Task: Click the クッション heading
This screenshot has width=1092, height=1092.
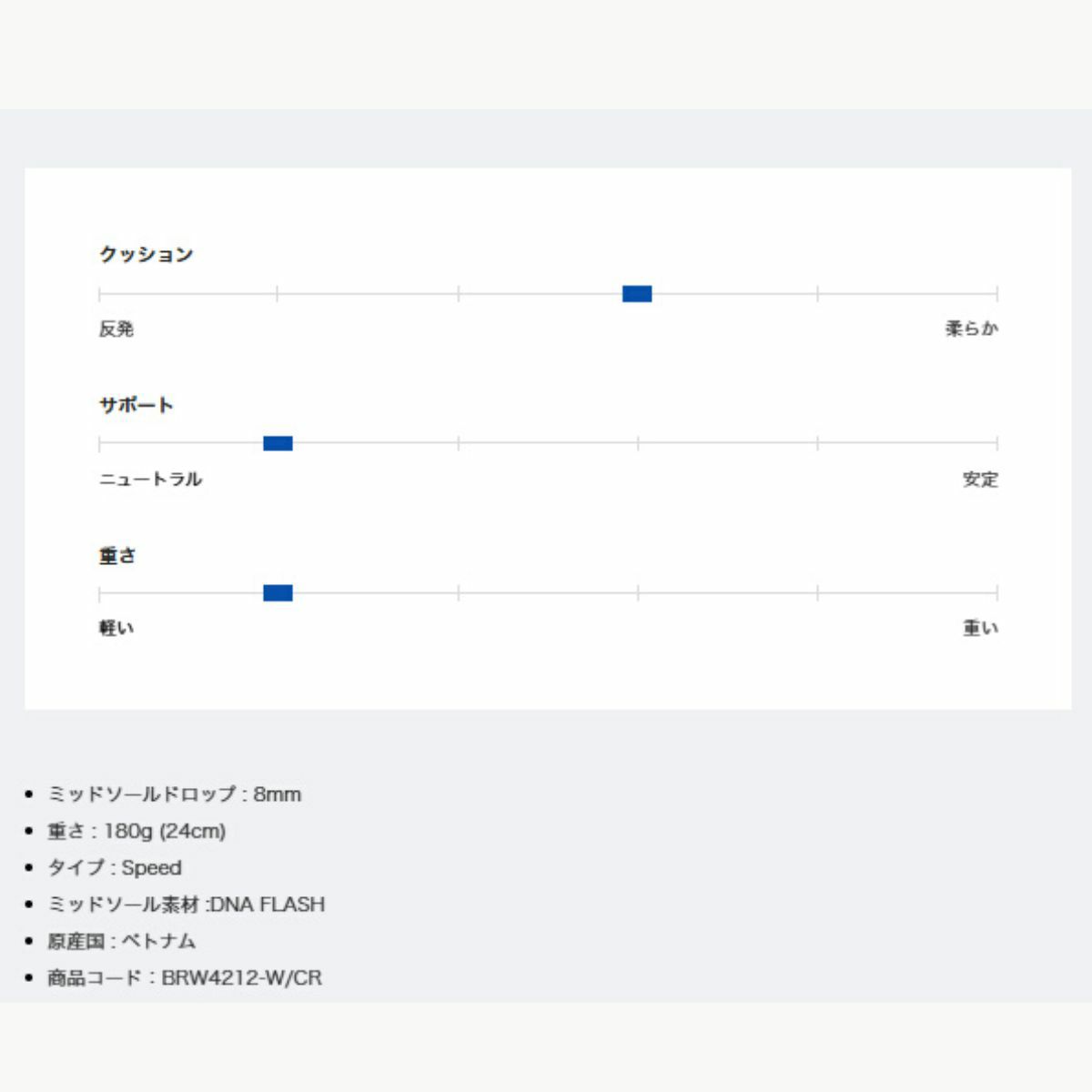Action: 146,255
